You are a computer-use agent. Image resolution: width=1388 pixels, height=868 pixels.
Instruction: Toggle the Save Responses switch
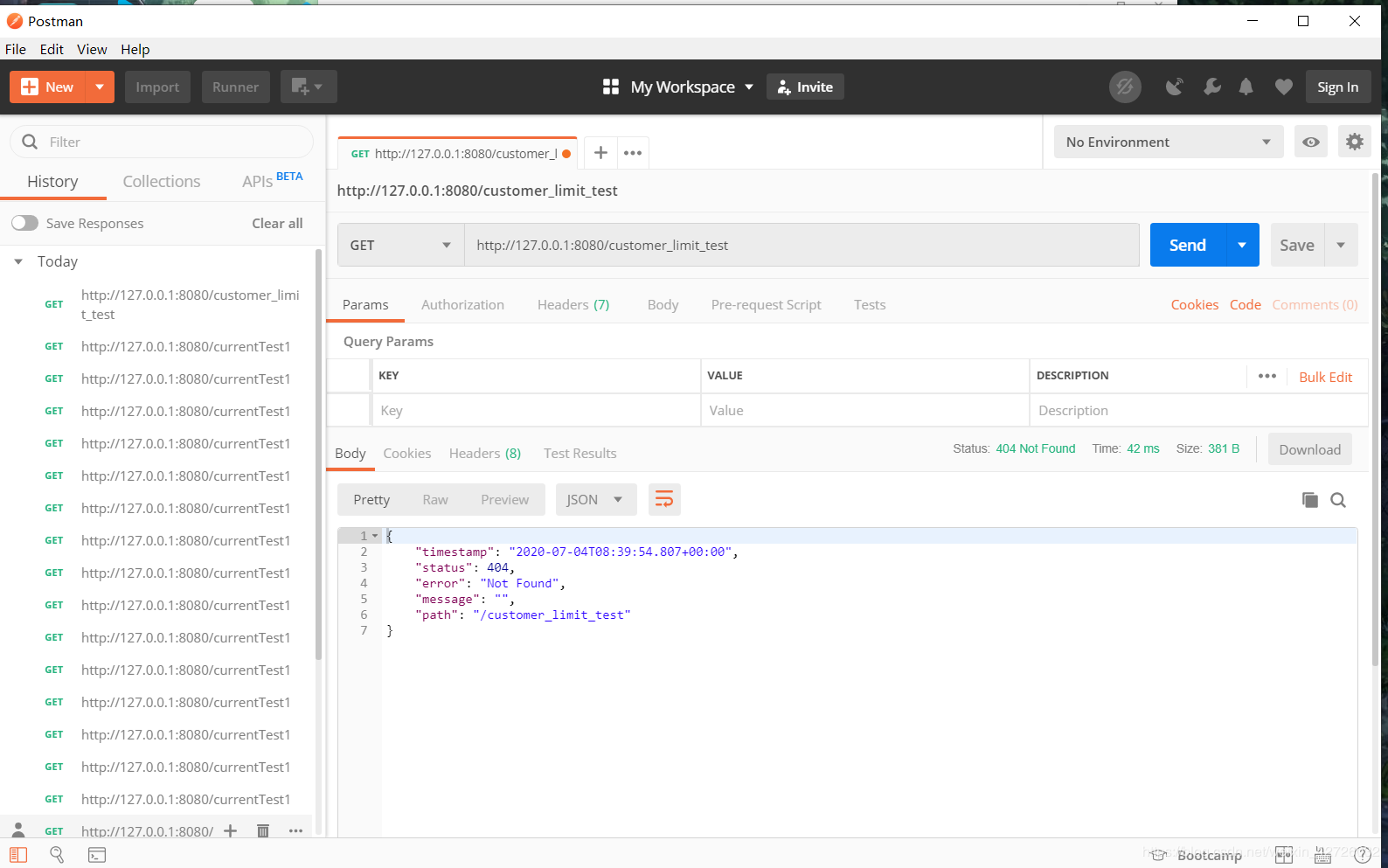coord(24,223)
